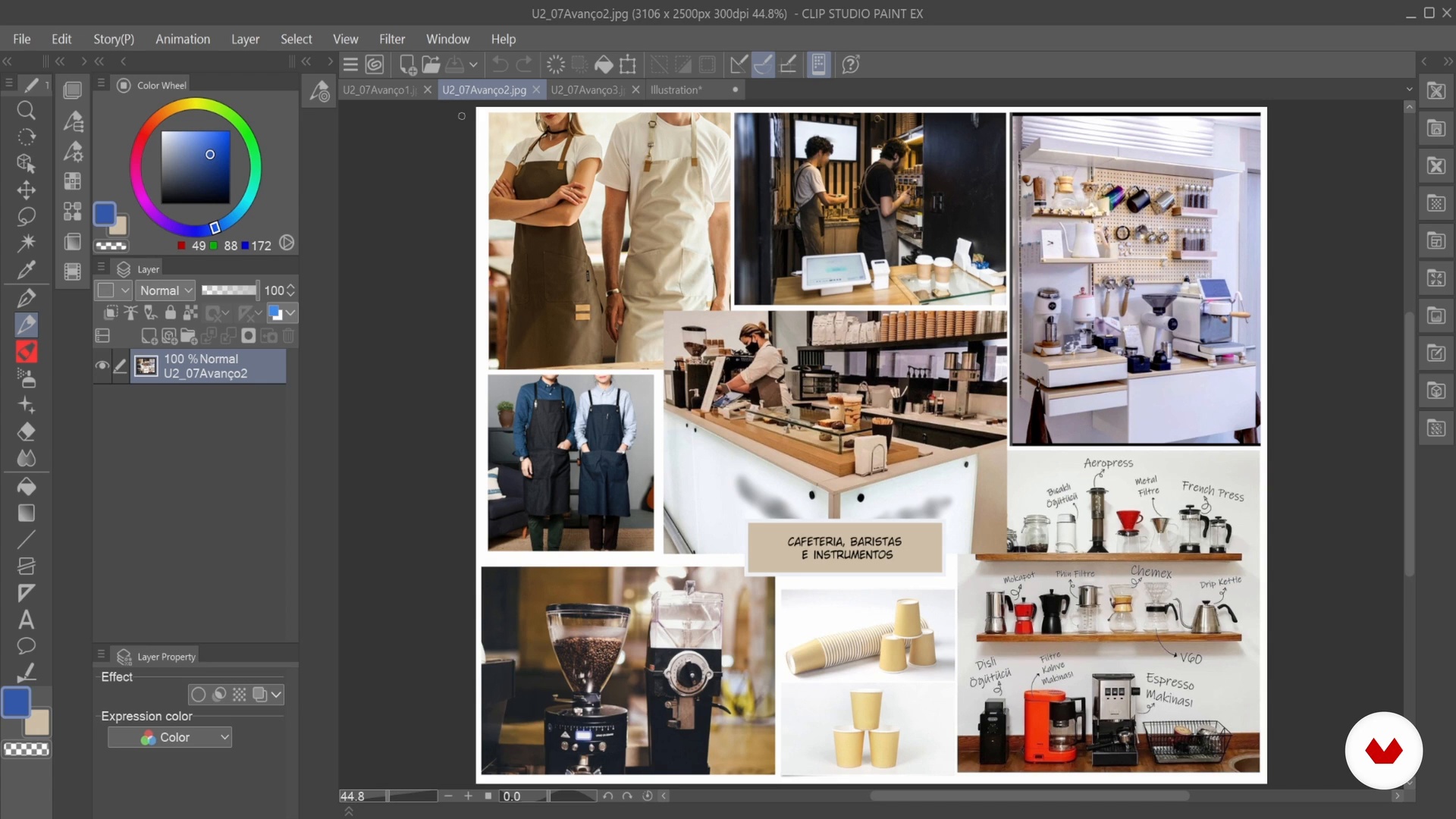This screenshot has height=819, width=1456.
Task: Open the Story(P) menu
Action: coord(114,39)
